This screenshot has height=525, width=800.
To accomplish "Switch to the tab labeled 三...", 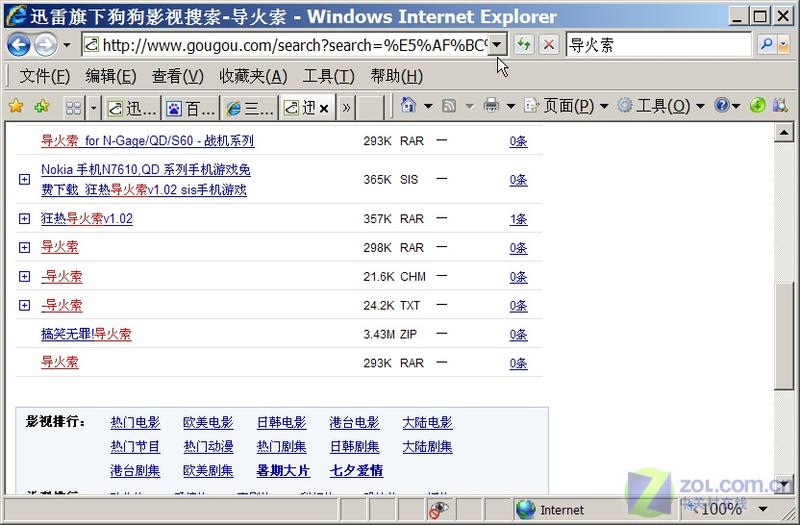I will (x=249, y=108).
